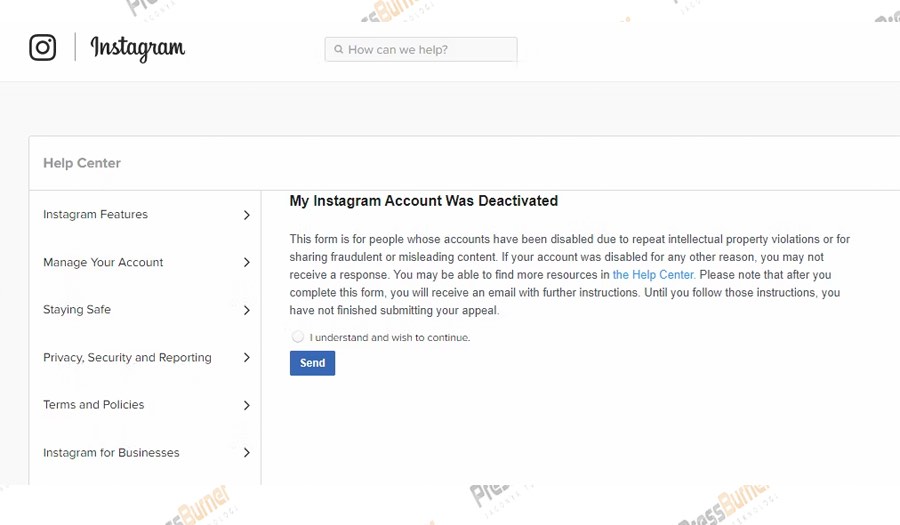Open the Instagram Features menu item
Image resolution: width=900 pixels, height=525 pixels.
[95, 215]
